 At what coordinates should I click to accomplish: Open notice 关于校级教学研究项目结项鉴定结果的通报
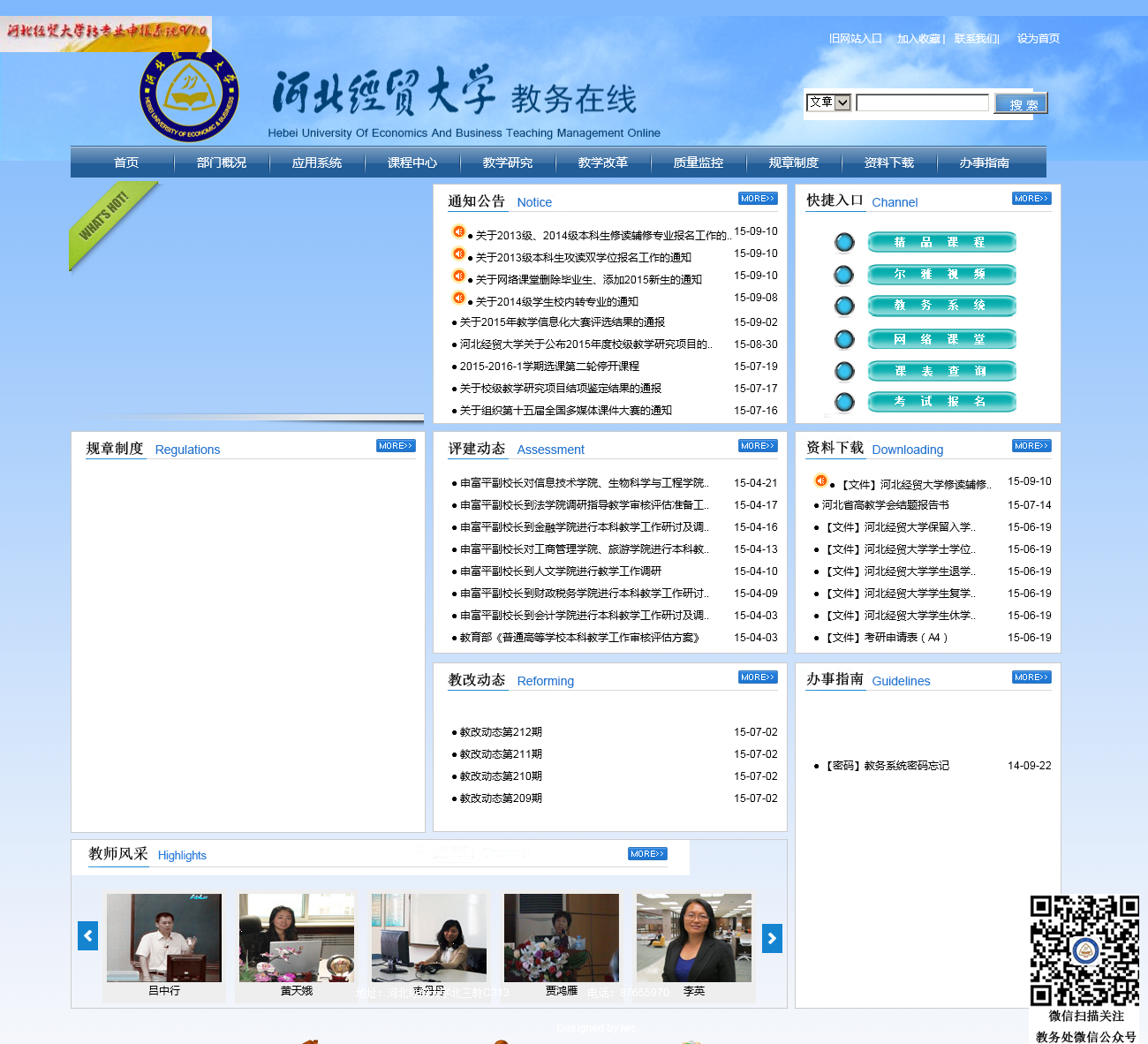tap(561, 389)
